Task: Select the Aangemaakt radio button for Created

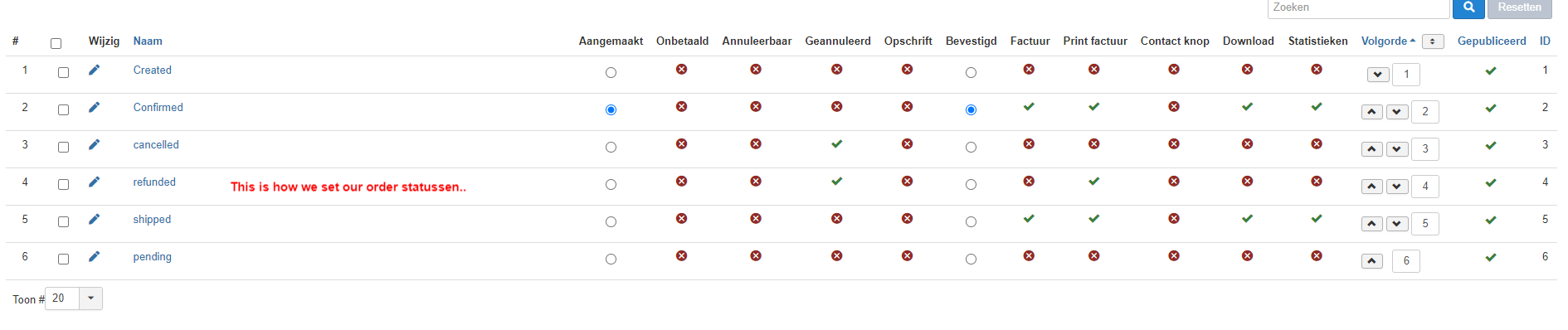Action: 611,73
